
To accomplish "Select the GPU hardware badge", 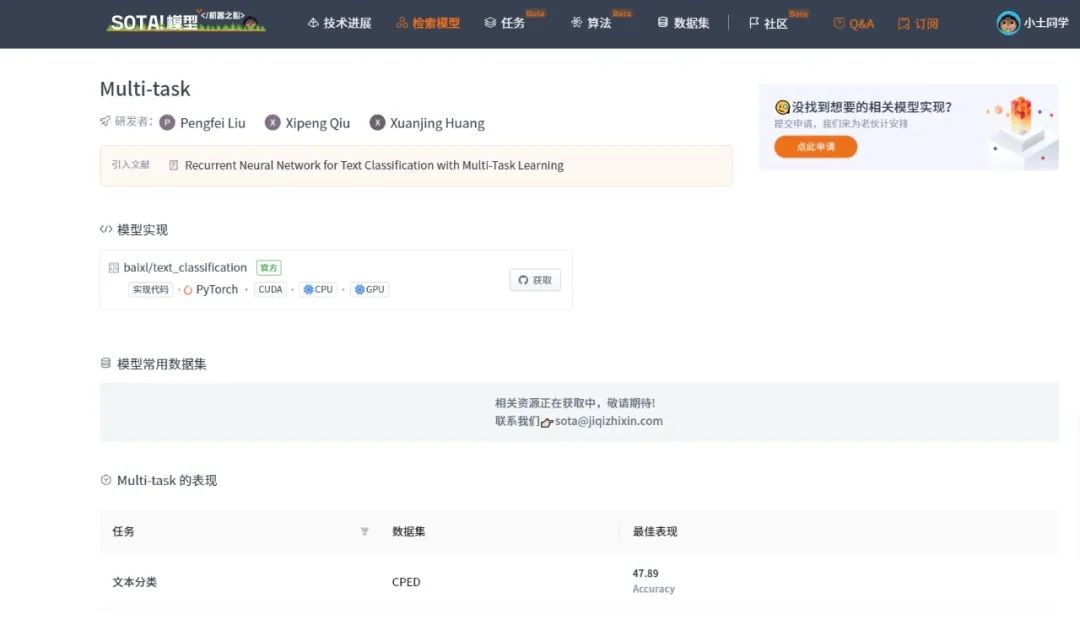I will (369, 289).
